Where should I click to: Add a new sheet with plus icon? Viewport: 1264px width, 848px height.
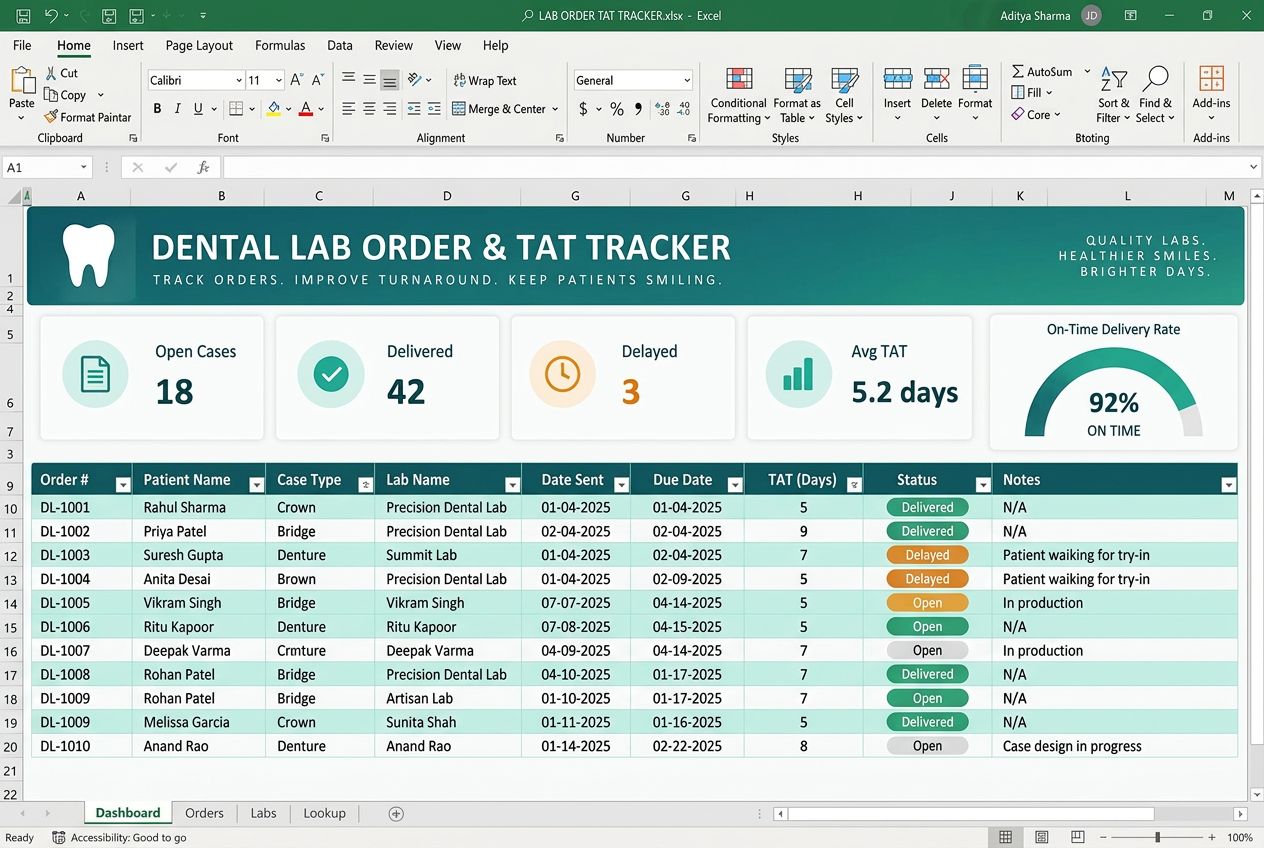396,814
